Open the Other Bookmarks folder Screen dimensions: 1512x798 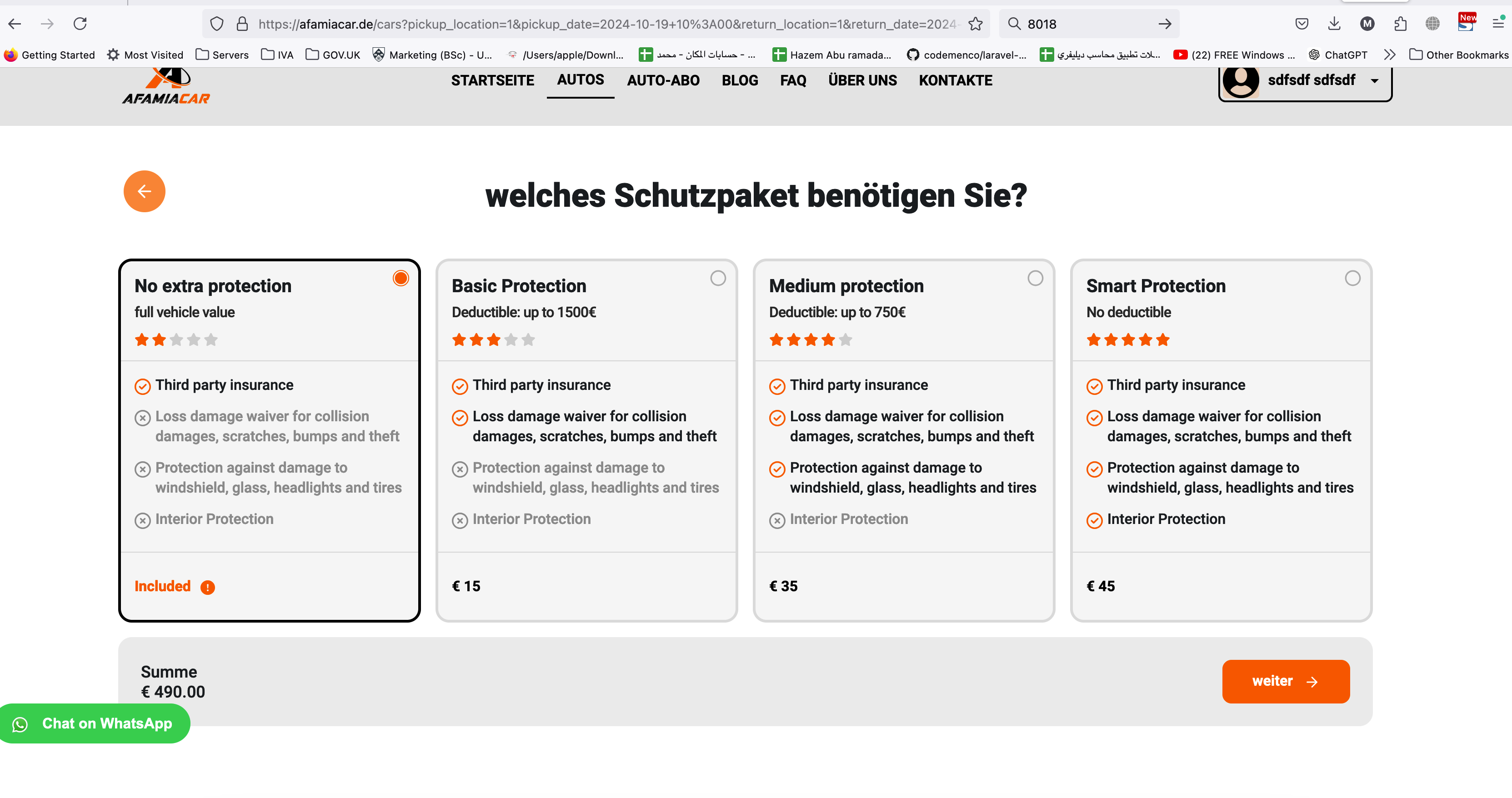click(1459, 55)
